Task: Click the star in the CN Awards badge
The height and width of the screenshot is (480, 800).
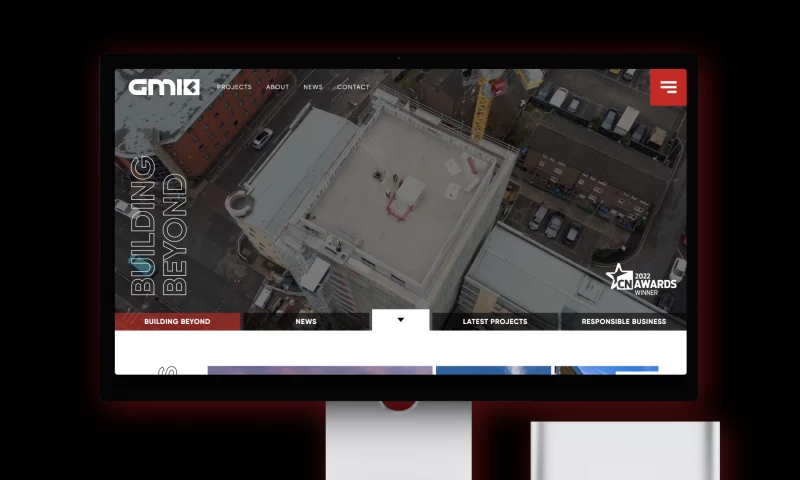Action: coord(618,276)
